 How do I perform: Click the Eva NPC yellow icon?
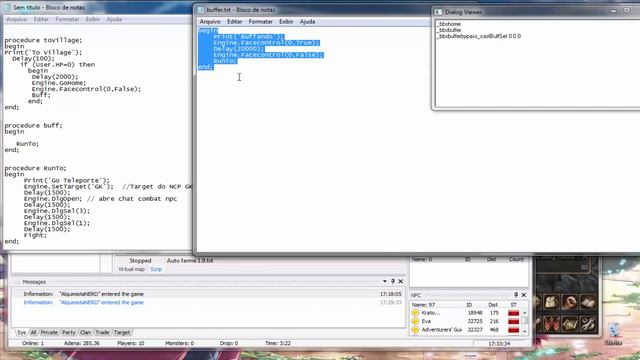415,322
